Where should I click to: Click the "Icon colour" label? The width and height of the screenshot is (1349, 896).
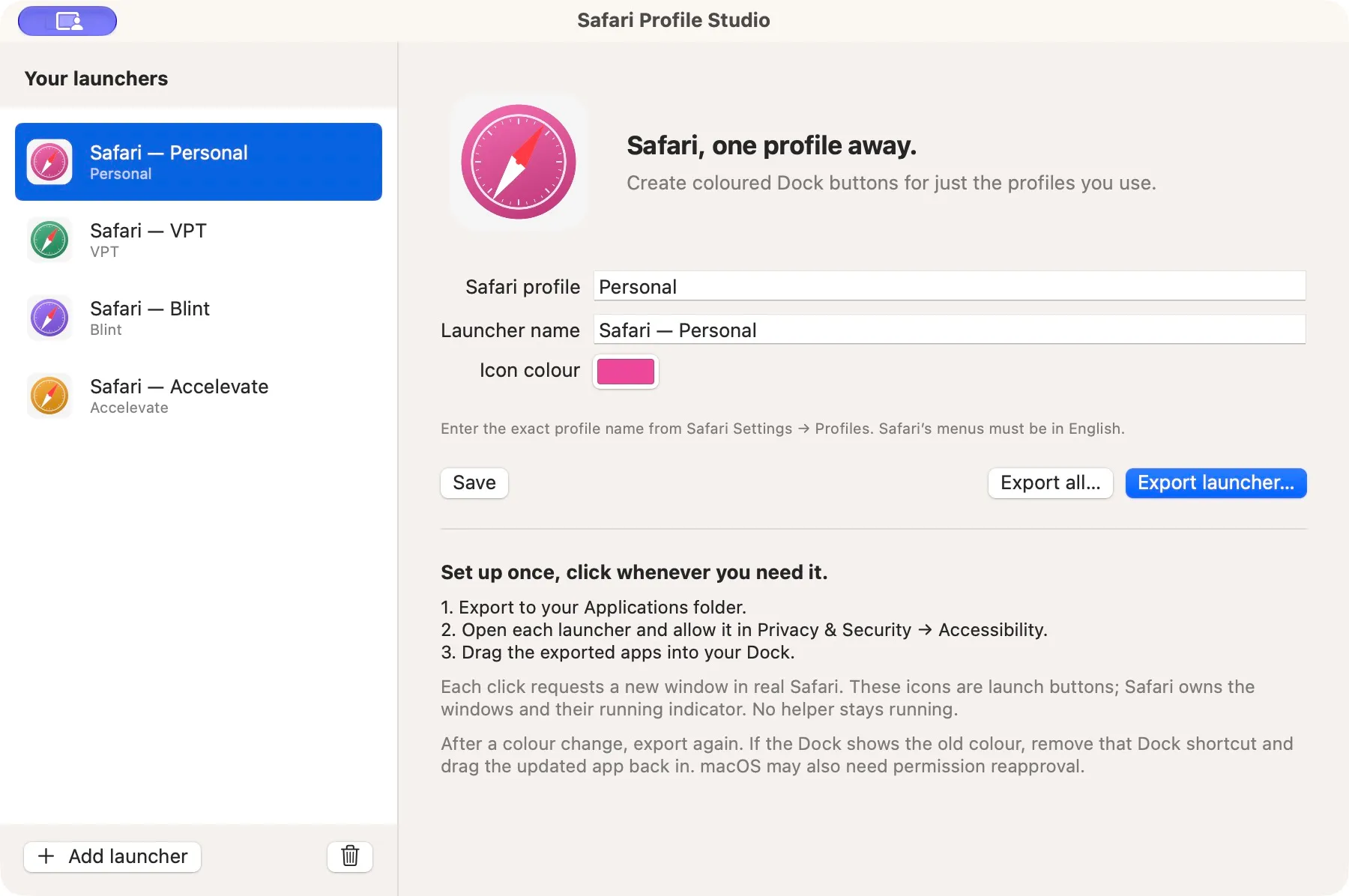(x=530, y=370)
